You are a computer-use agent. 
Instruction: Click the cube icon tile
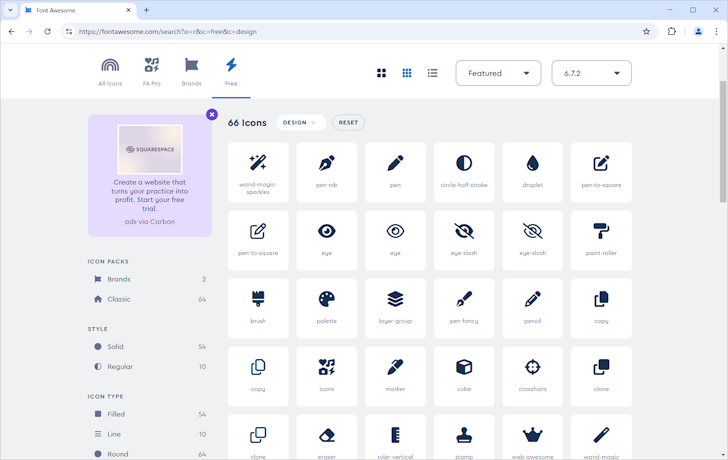[x=464, y=376]
